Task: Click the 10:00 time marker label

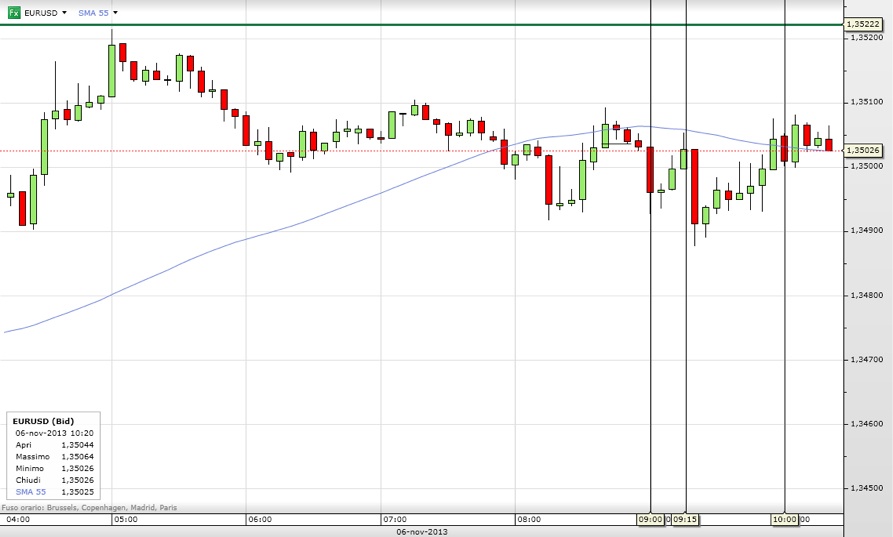Action: click(784, 520)
